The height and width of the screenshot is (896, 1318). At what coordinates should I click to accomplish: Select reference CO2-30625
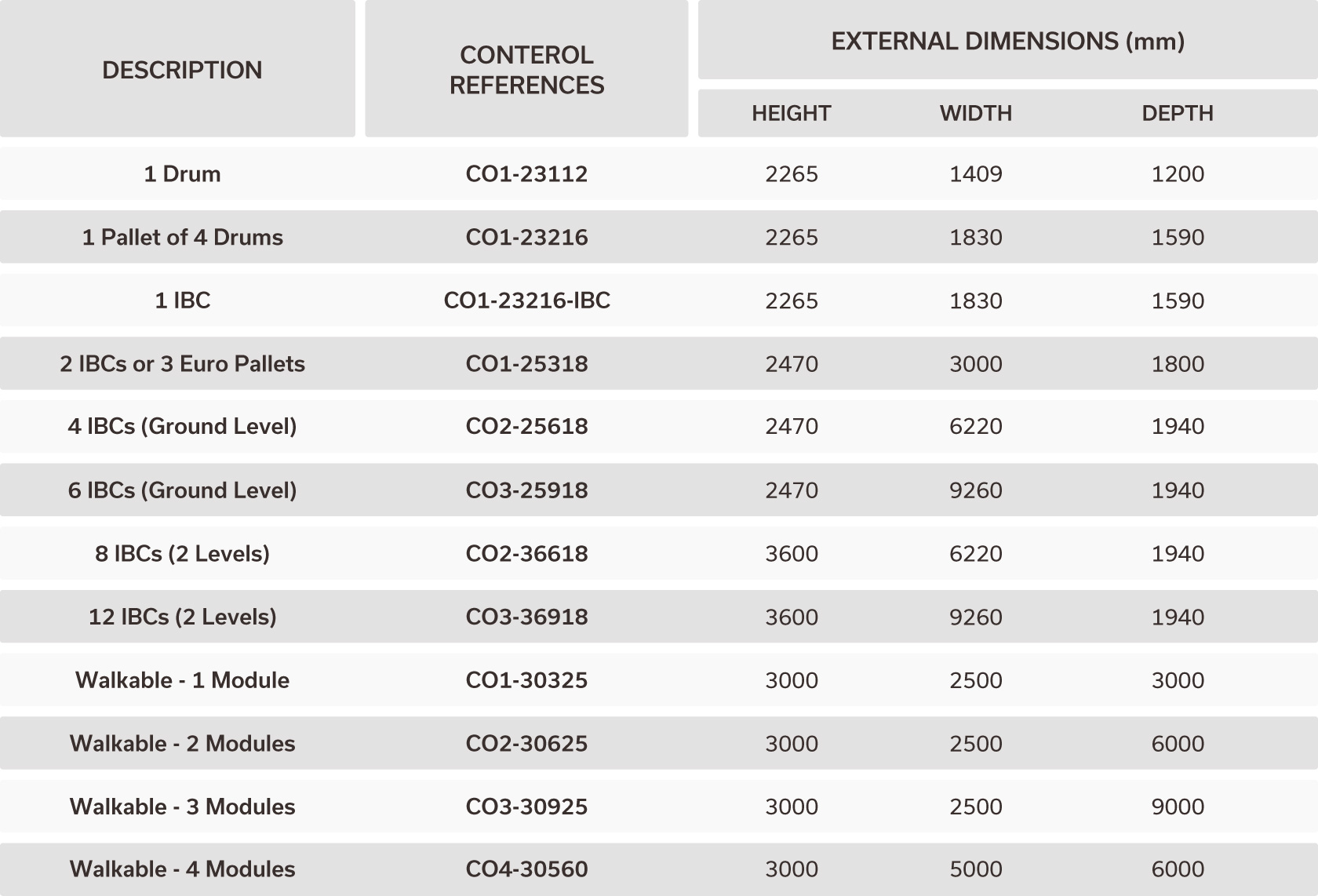click(526, 744)
